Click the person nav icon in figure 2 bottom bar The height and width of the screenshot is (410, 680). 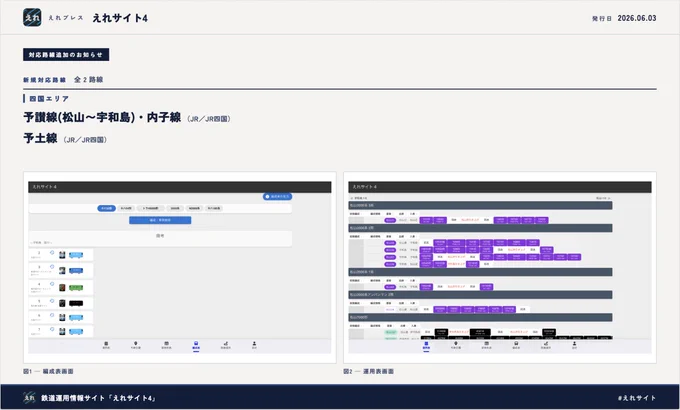[x=574, y=345]
